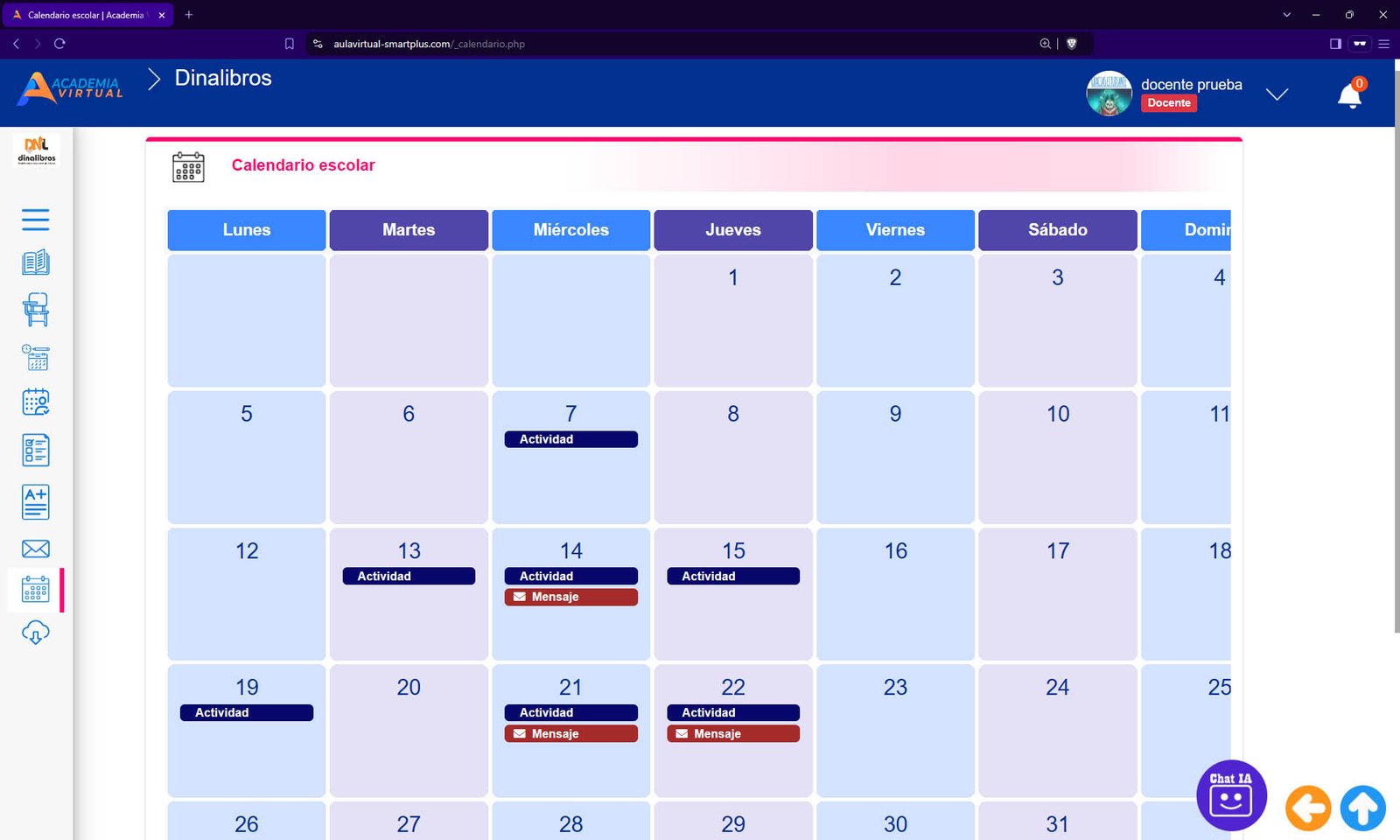
Task: Open the browser main menu
Action: pos(1383,44)
